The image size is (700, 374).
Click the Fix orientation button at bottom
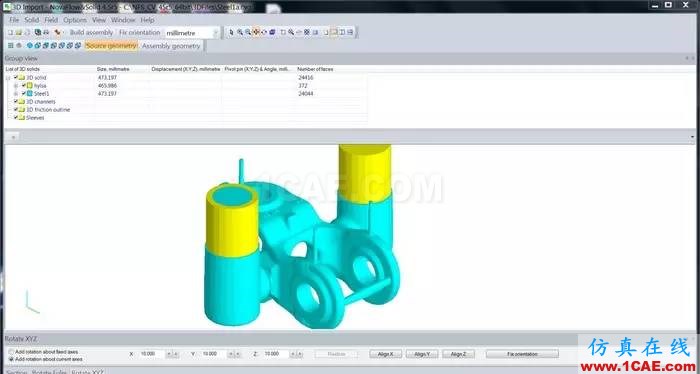point(522,354)
